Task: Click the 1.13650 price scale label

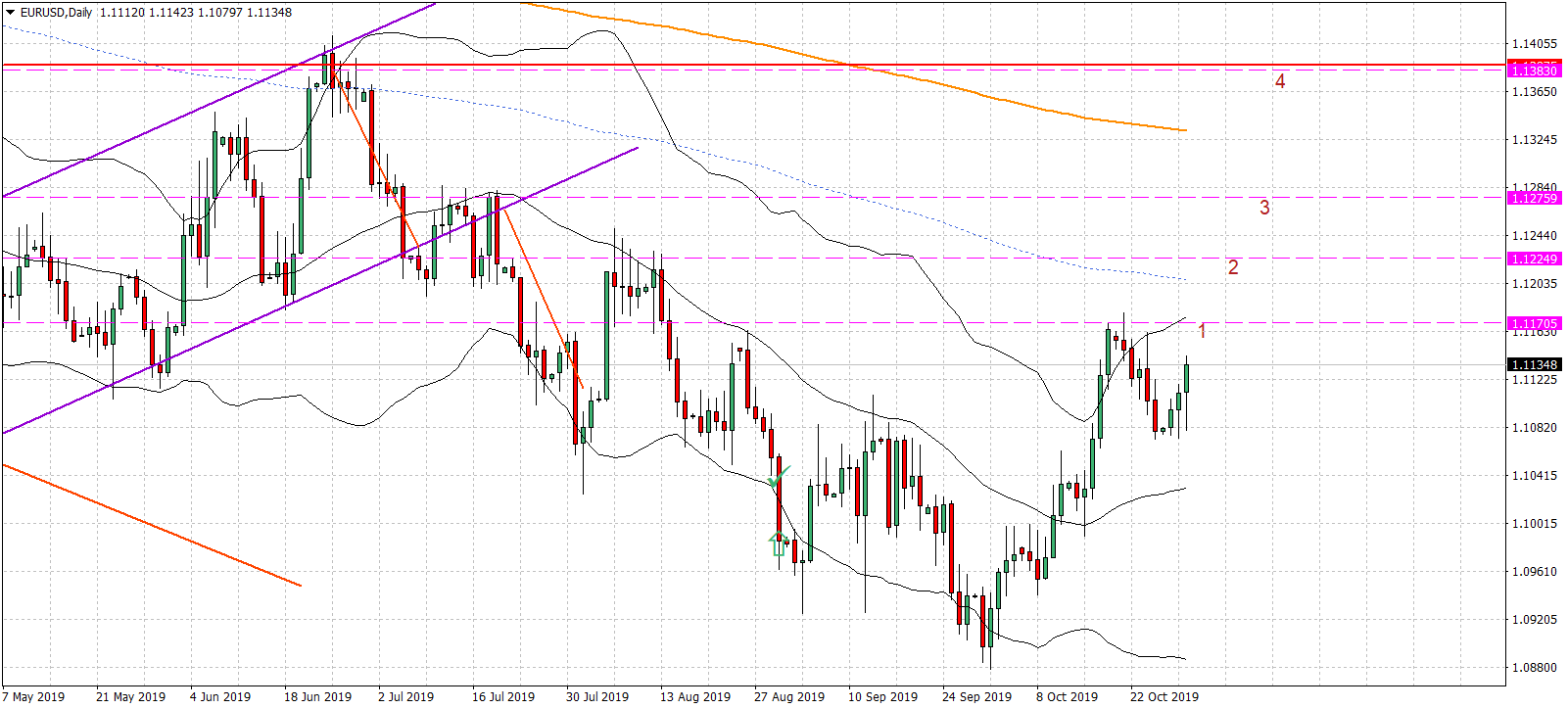Action: point(1535,92)
